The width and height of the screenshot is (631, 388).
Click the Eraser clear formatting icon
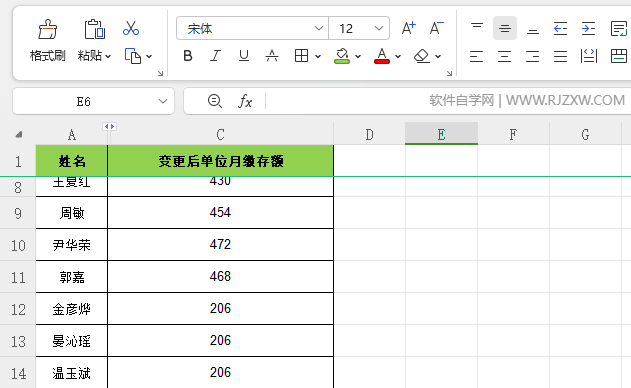pyautogui.click(x=421, y=56)
